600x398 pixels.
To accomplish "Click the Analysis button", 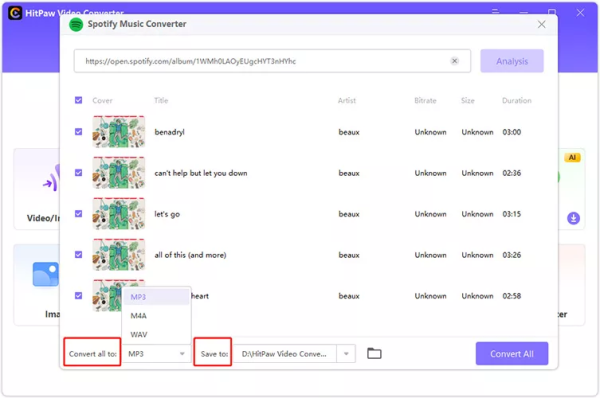I will (x=512, y=61).
